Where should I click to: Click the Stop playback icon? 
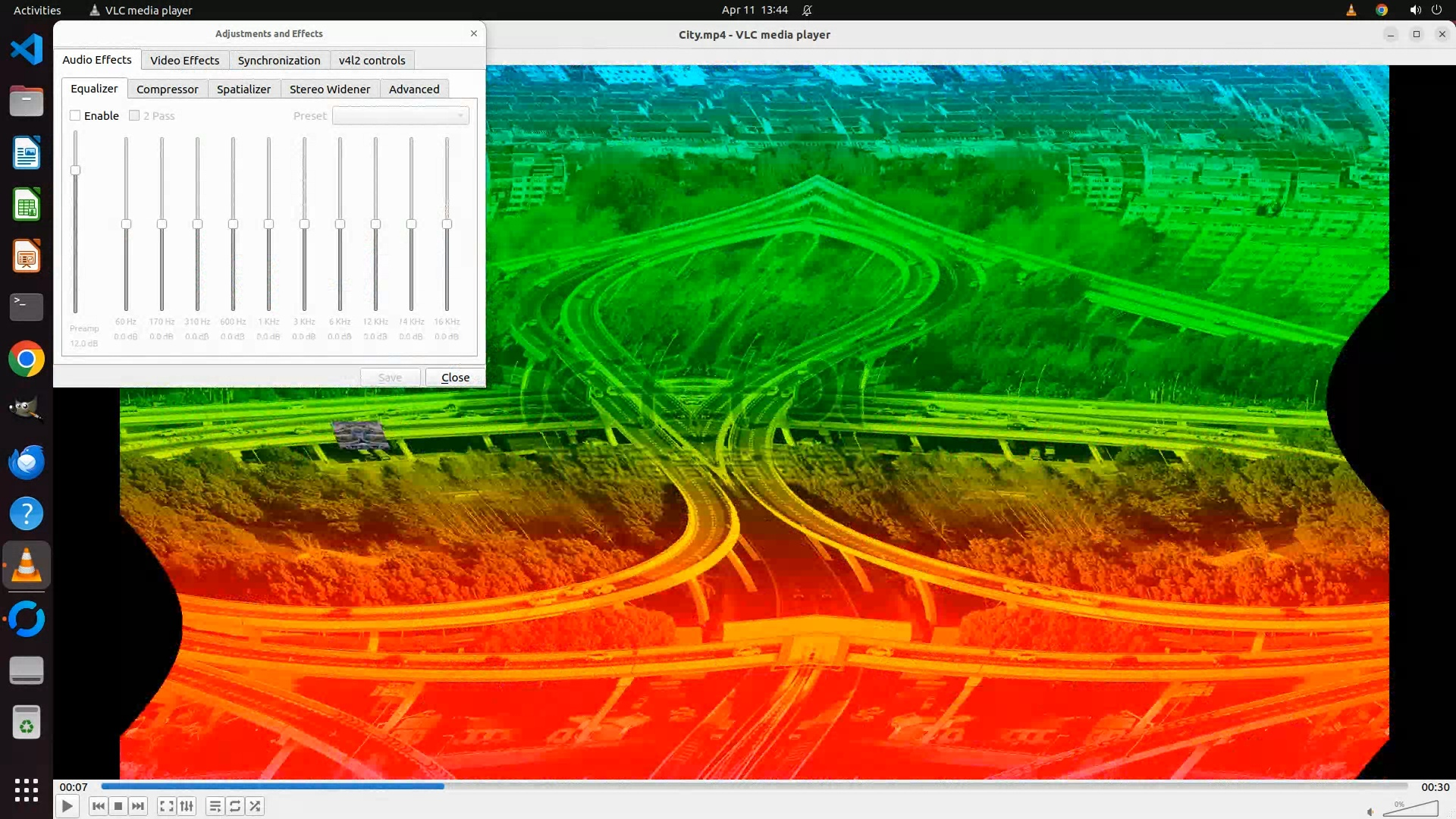118,806
